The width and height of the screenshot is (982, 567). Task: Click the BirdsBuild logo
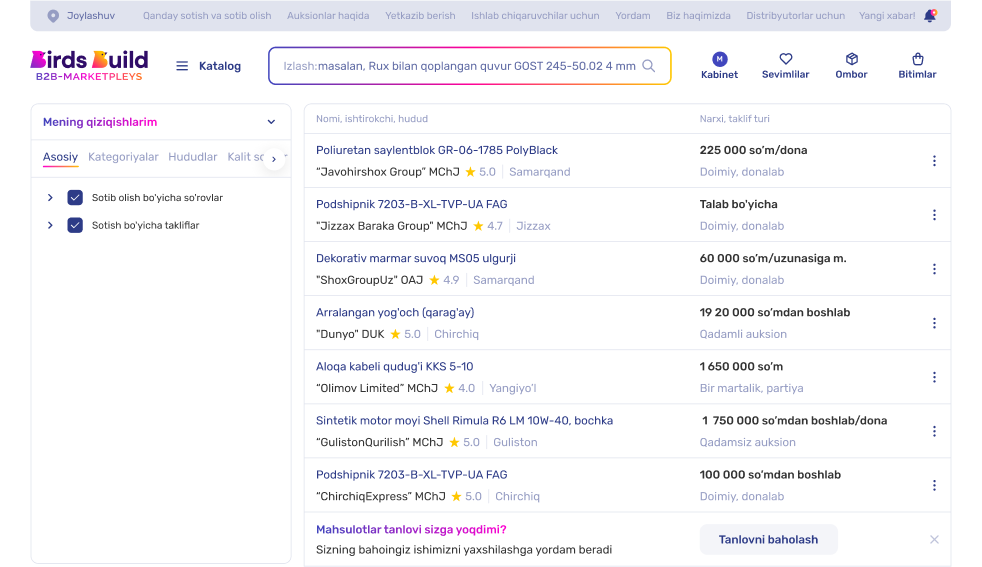tap(89, 66)
